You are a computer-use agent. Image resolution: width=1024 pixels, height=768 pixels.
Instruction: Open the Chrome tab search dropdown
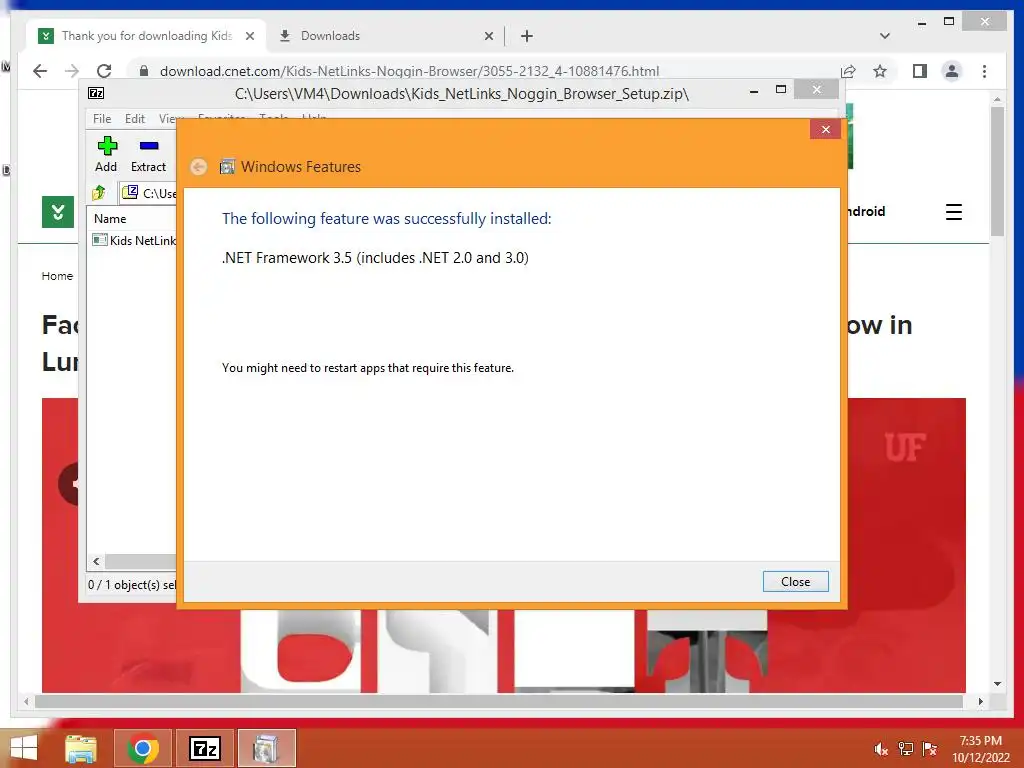[x=884, y=36]
